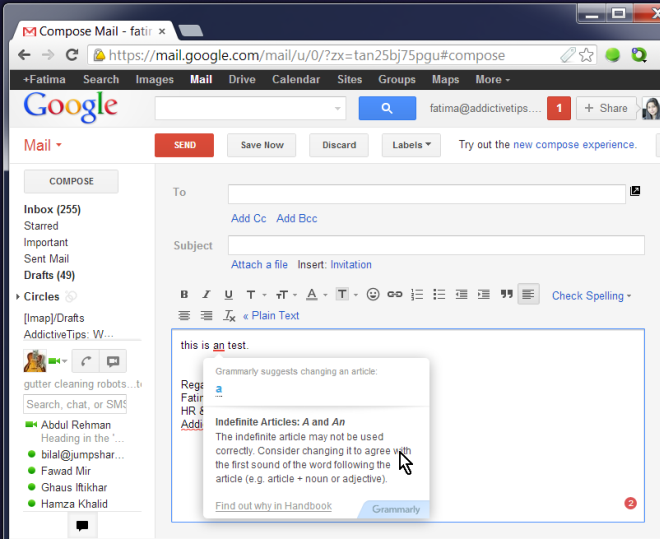Remove formatting with the Tx icon
Image resolution: width=660 pixels, height=539 pixels.
(229, 316)
